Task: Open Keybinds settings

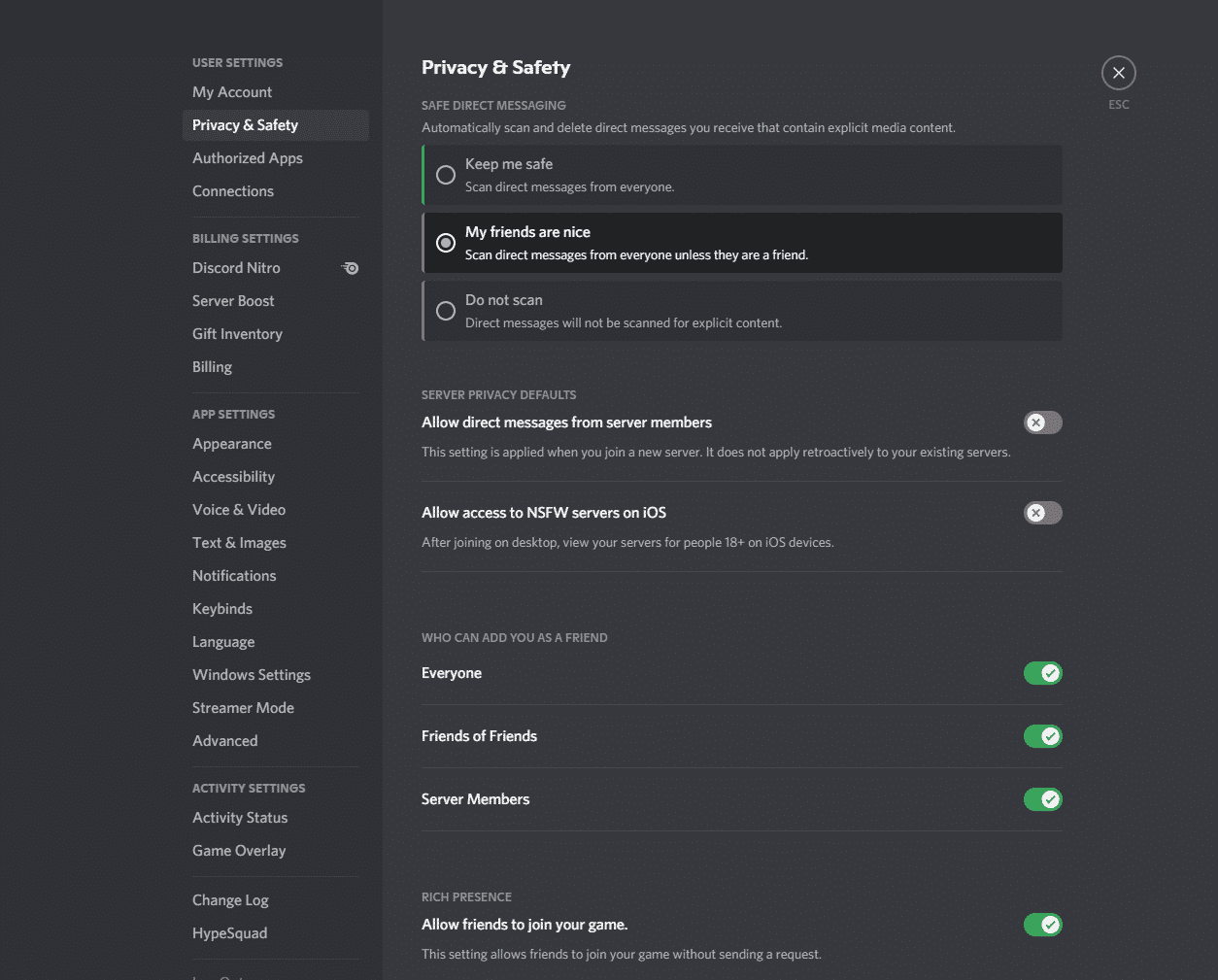Action: click(x=276, y=609)
